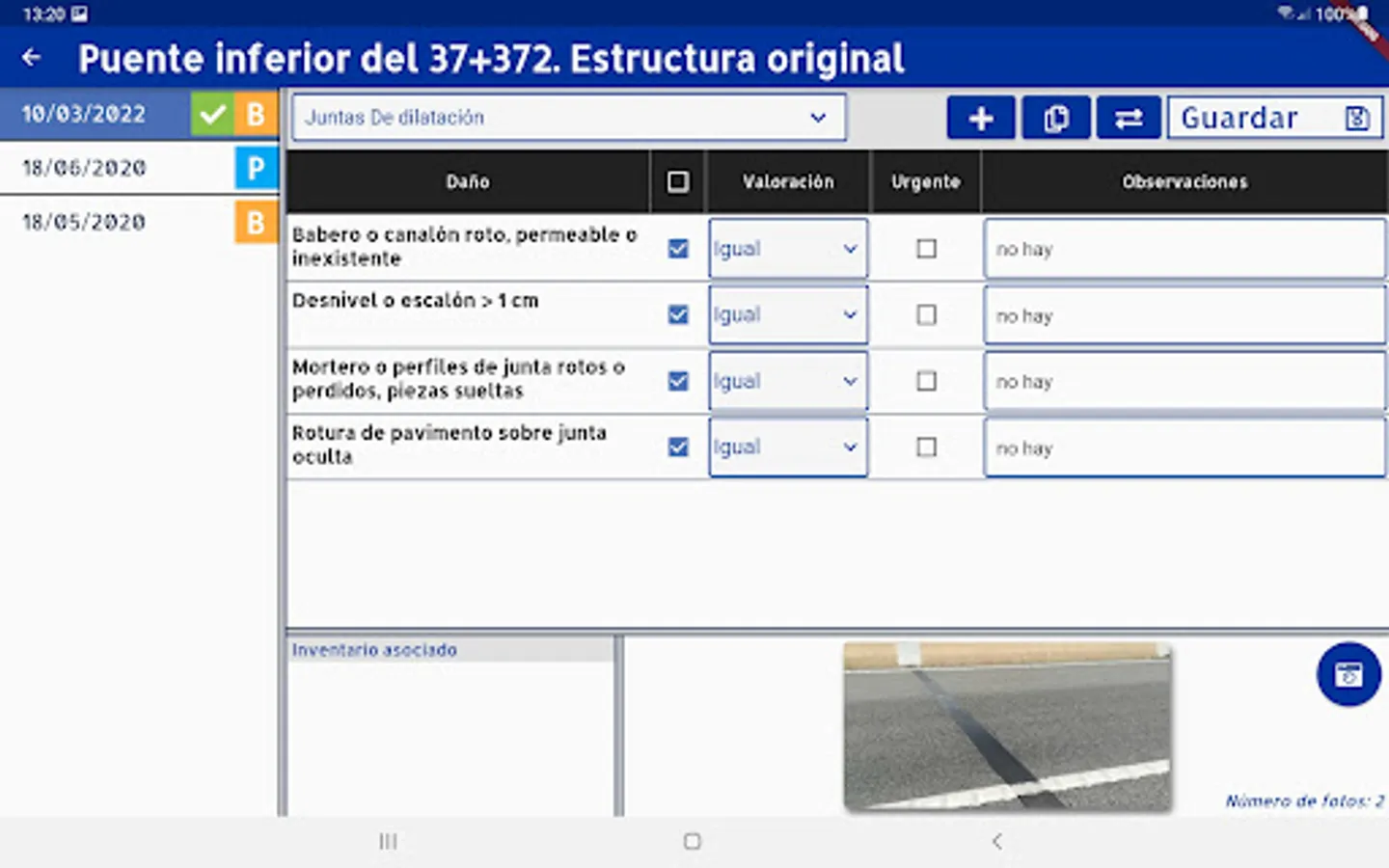Click the blue P badge on 18/06/2020
Image resolution: width=1389 pixels, height=868 pixels.
click(x=255, y=168)
